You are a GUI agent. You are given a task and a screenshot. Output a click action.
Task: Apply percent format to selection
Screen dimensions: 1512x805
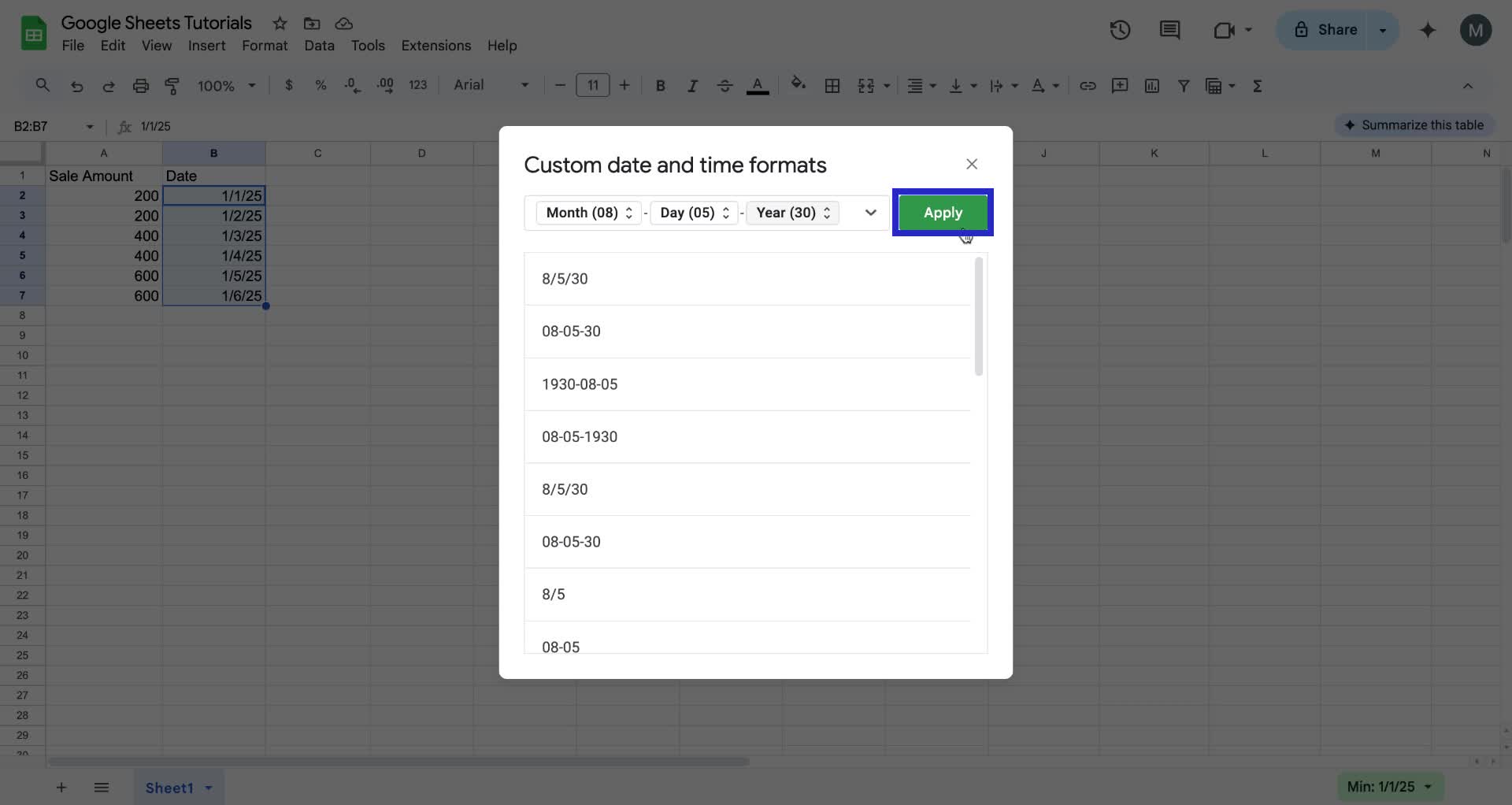point(321,85)
